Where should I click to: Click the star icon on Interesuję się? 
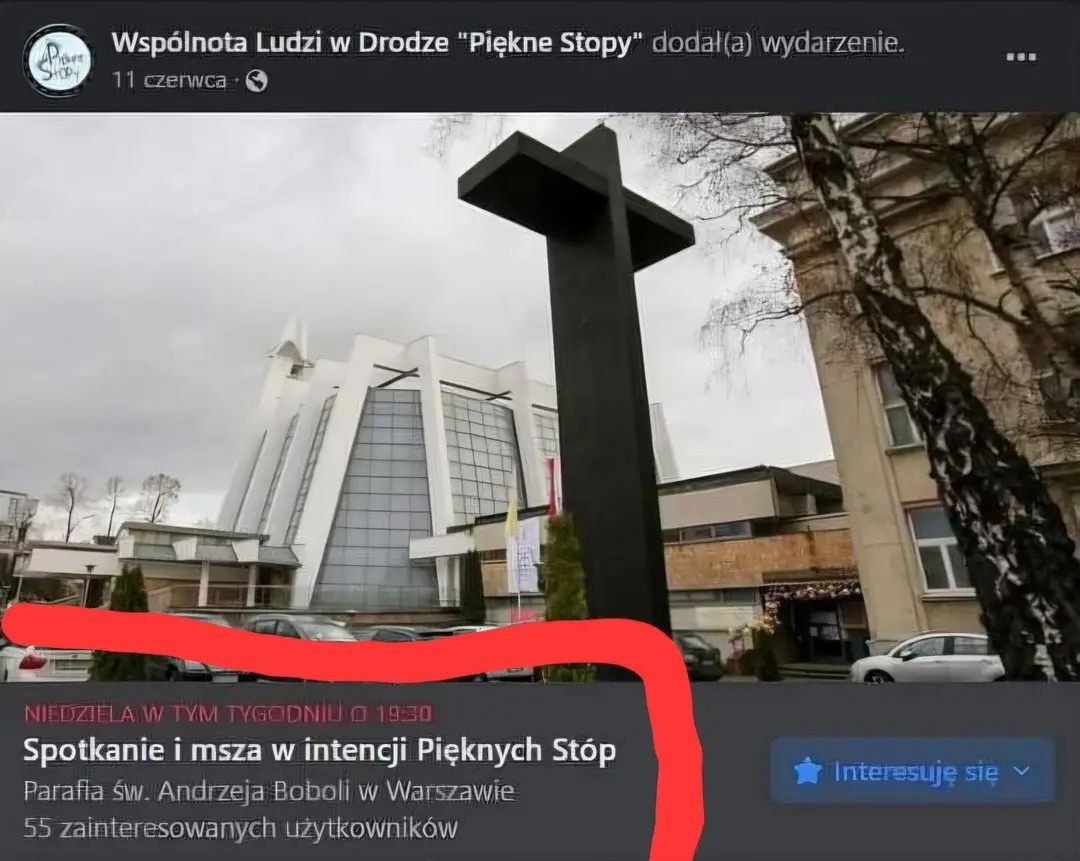click(x=808, y=771)
